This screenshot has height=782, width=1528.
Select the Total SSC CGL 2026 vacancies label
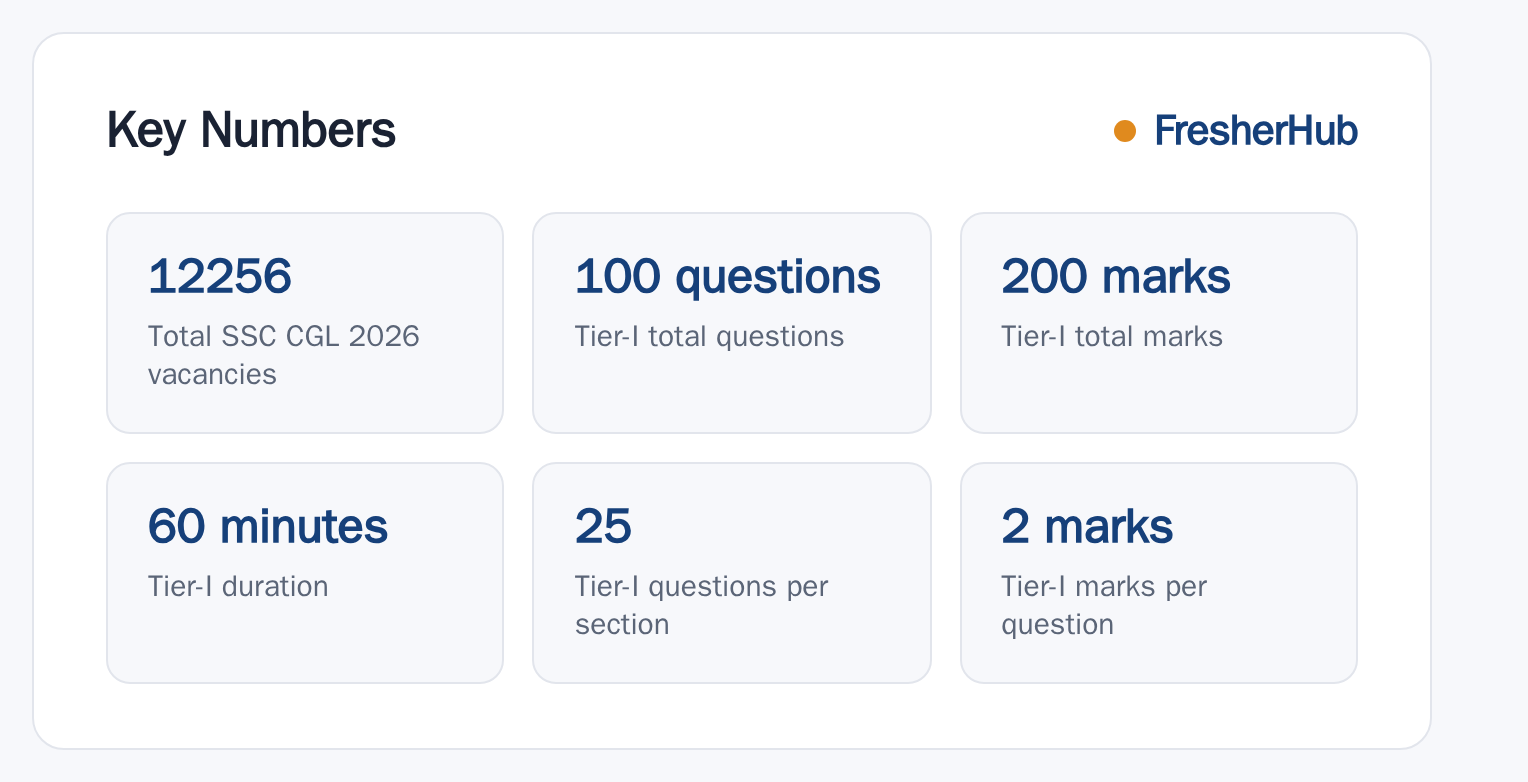[x=284, y=355]
